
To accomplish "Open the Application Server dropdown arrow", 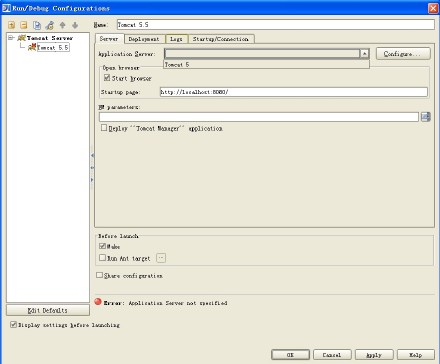I will click(365, 54).
